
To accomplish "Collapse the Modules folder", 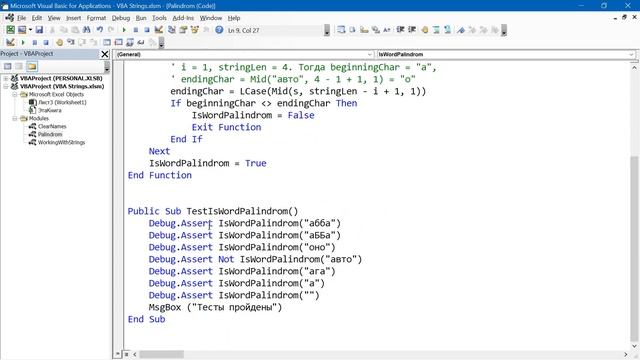I will point(15,118).
